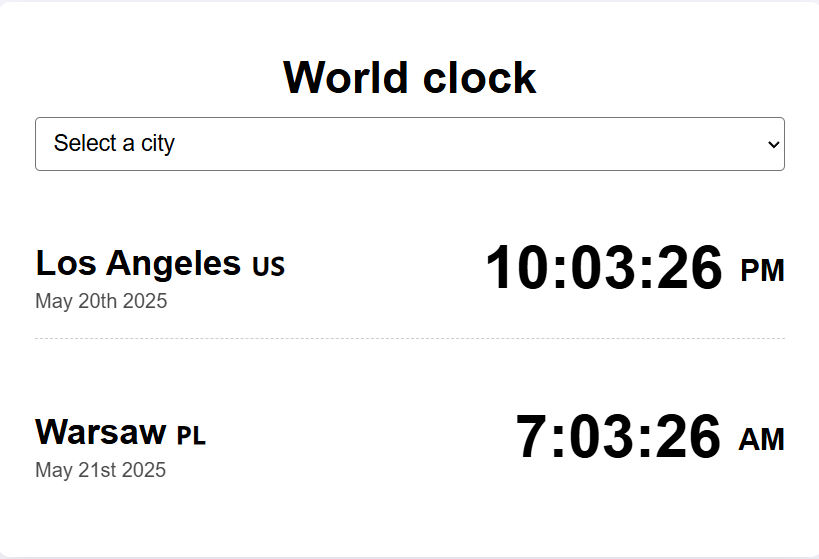Screen dimensions: 819x559
Task: Click the AM indicator for Warsaw
Action: [762, 439]
